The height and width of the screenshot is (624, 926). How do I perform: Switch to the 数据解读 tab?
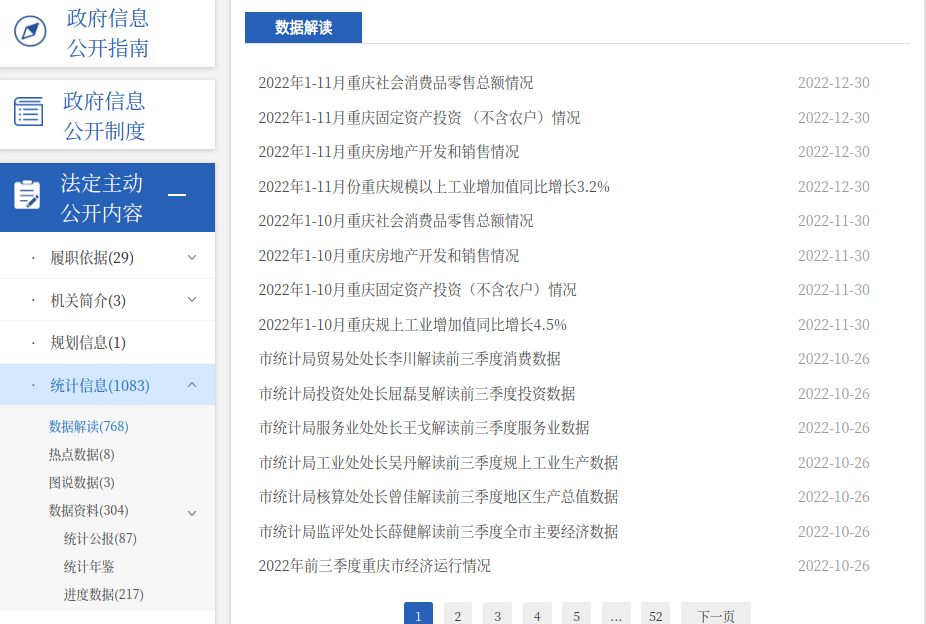click(303, 27)
